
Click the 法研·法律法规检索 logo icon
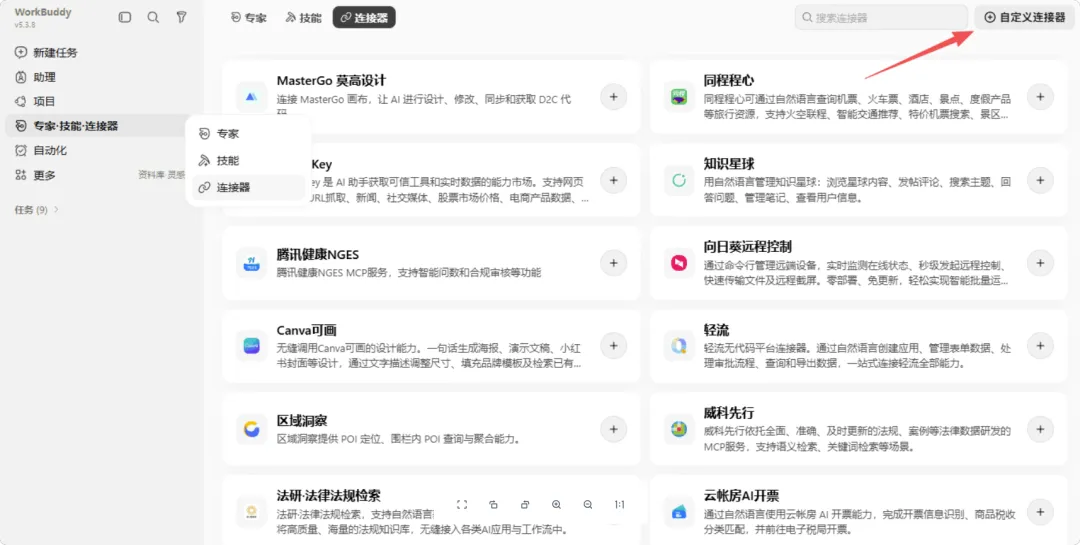coord(251,512)
